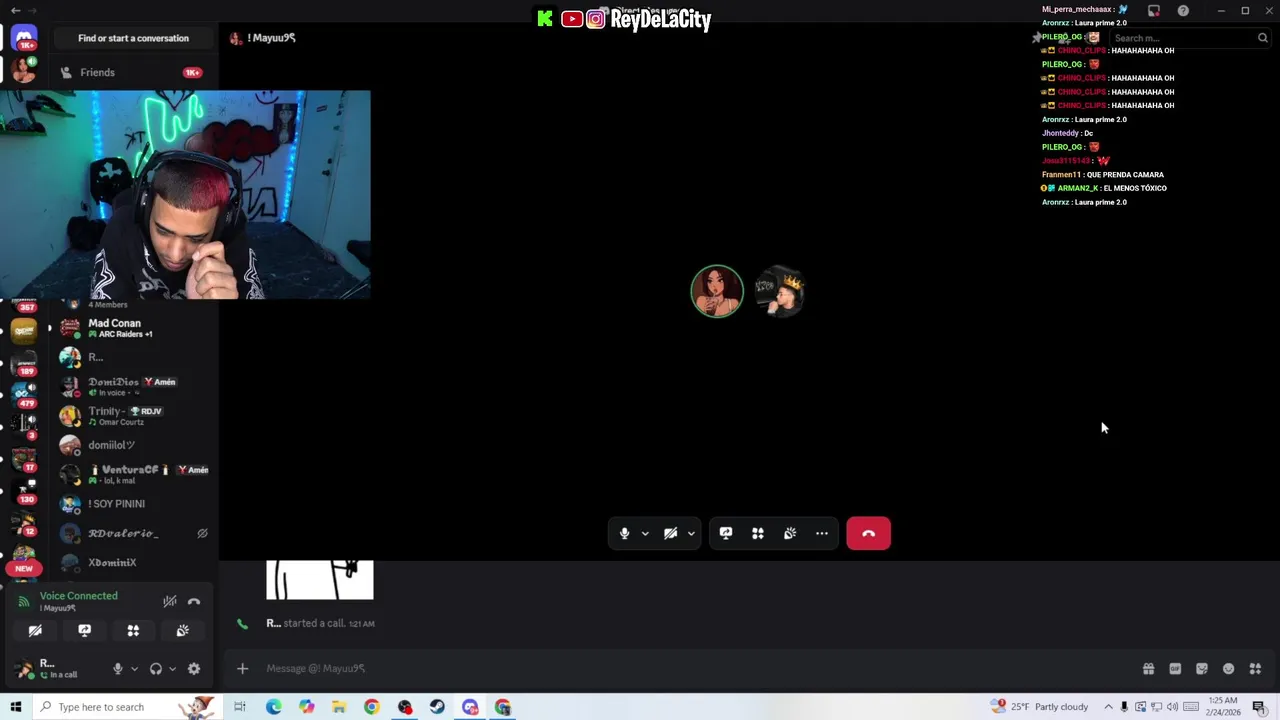The height and width of the screenshot is (720, 1280).
Task: Launch activity from Voice Connected panel
Action: pos(133,631)
